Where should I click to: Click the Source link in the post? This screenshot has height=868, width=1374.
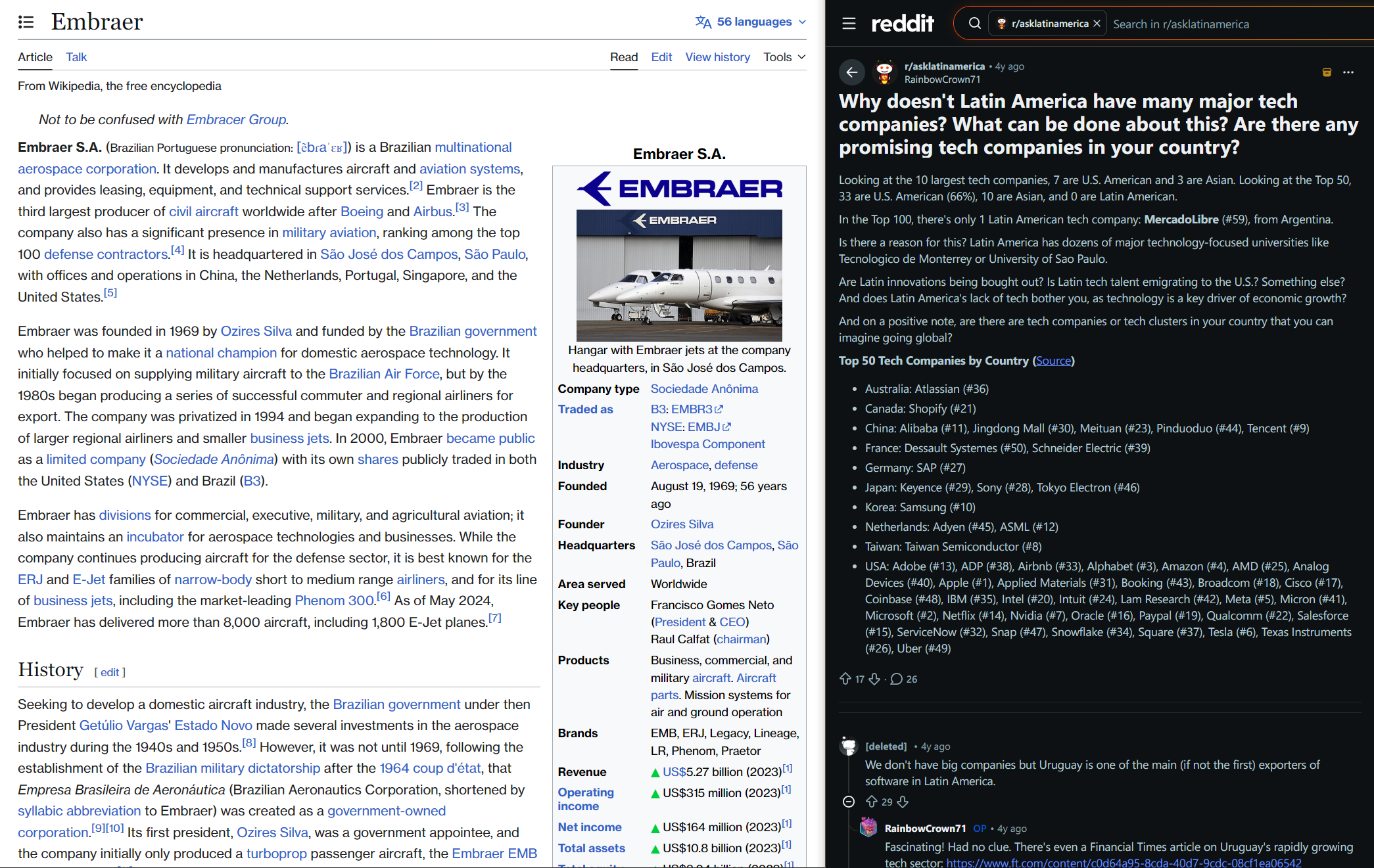(x=1053, y=361)
